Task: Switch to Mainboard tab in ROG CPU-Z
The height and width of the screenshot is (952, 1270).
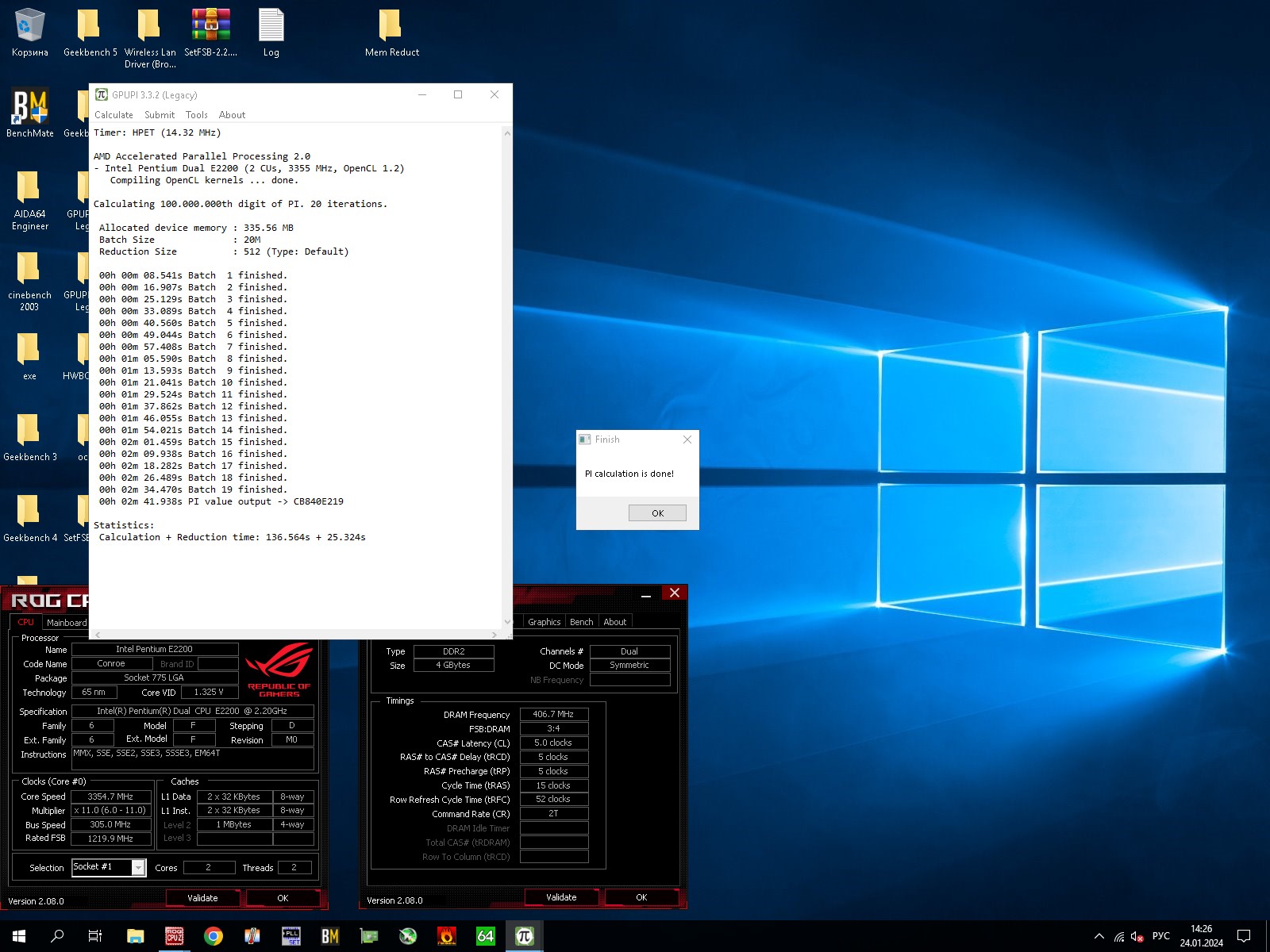Action: click(66, 623)
